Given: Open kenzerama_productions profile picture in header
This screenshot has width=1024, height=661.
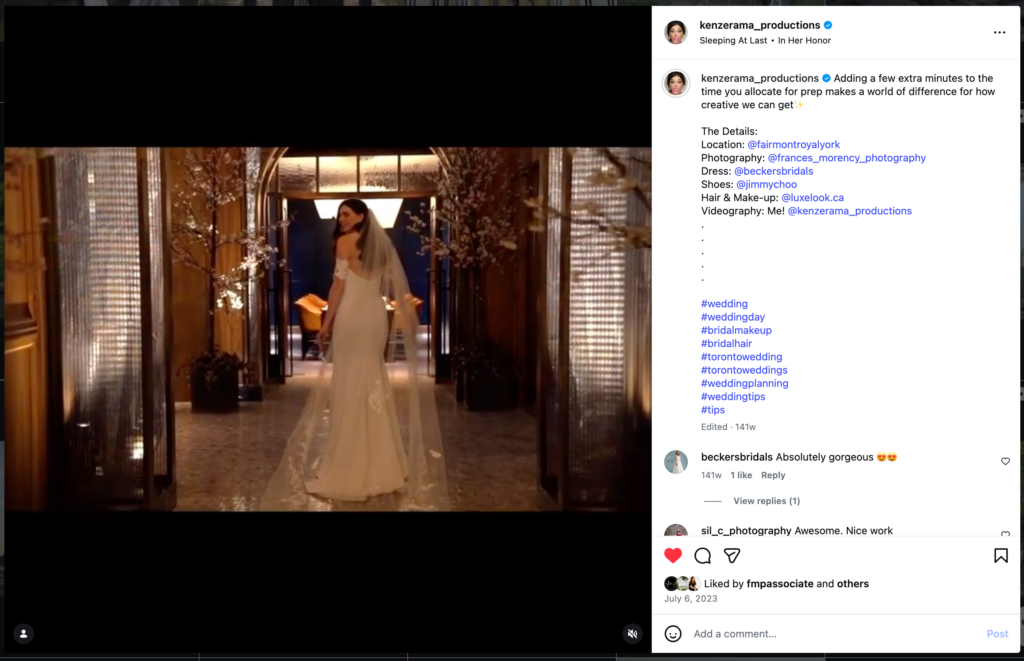Looking at the screenshot, I should point(676,32).
